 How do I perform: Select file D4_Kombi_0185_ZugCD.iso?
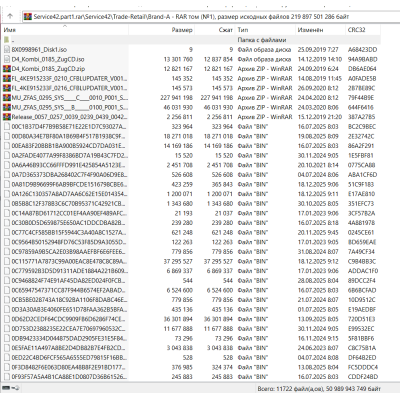[48, 59]
